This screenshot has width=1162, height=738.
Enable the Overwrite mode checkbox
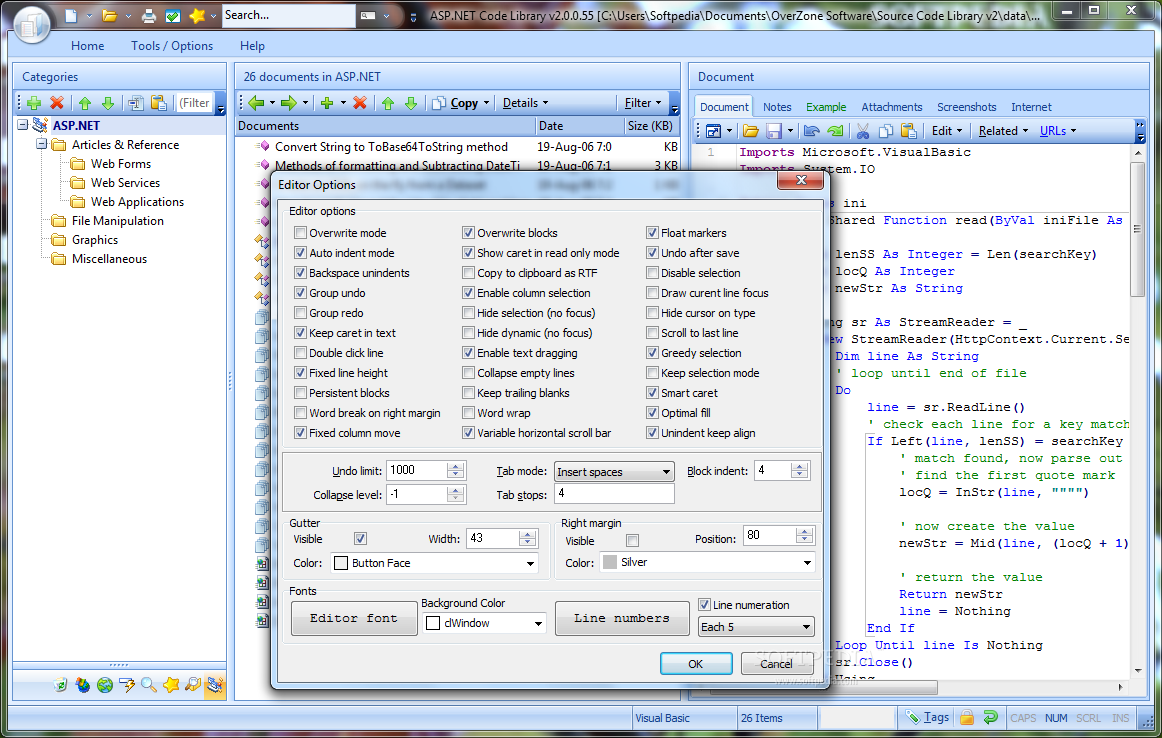[300, 233]
